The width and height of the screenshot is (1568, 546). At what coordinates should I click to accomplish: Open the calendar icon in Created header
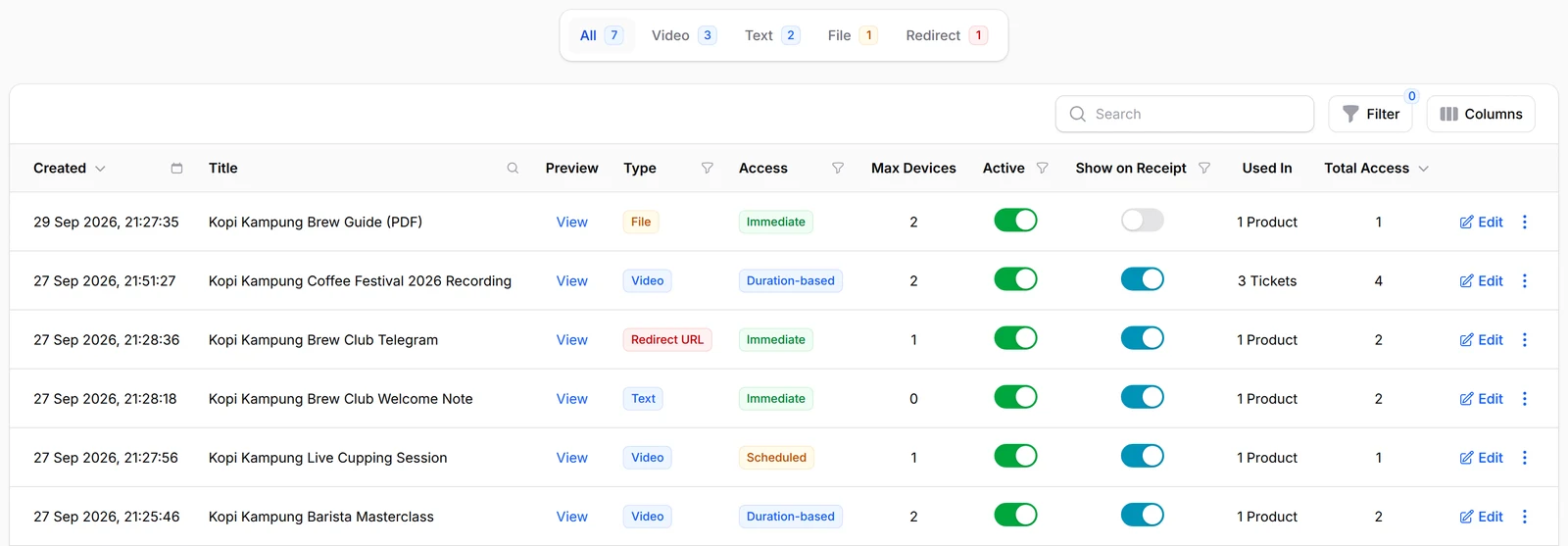tap(176, 169)
